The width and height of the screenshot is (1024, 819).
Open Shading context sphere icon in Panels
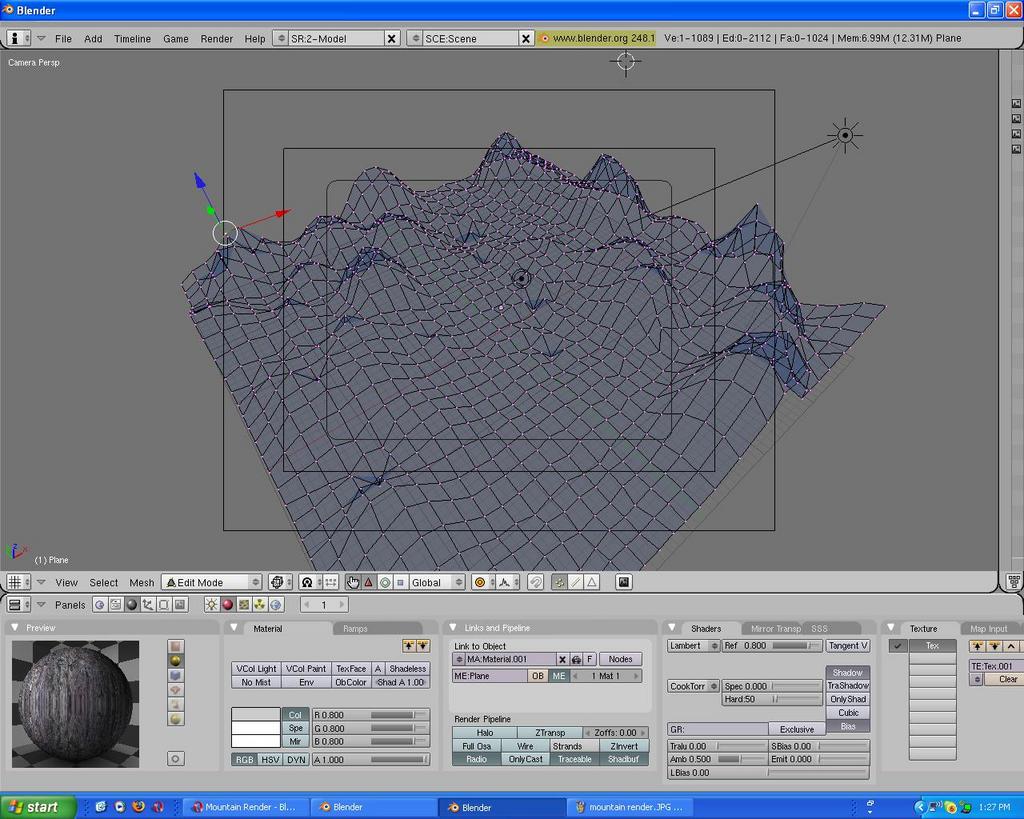tap(132, 605)
